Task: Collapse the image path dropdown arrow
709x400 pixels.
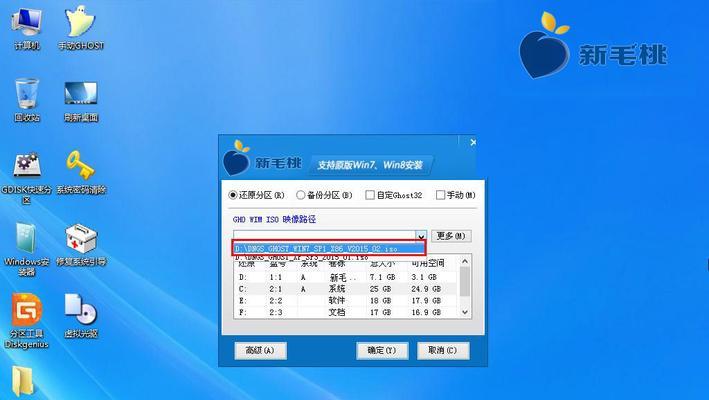Action: tap(421, 236)
